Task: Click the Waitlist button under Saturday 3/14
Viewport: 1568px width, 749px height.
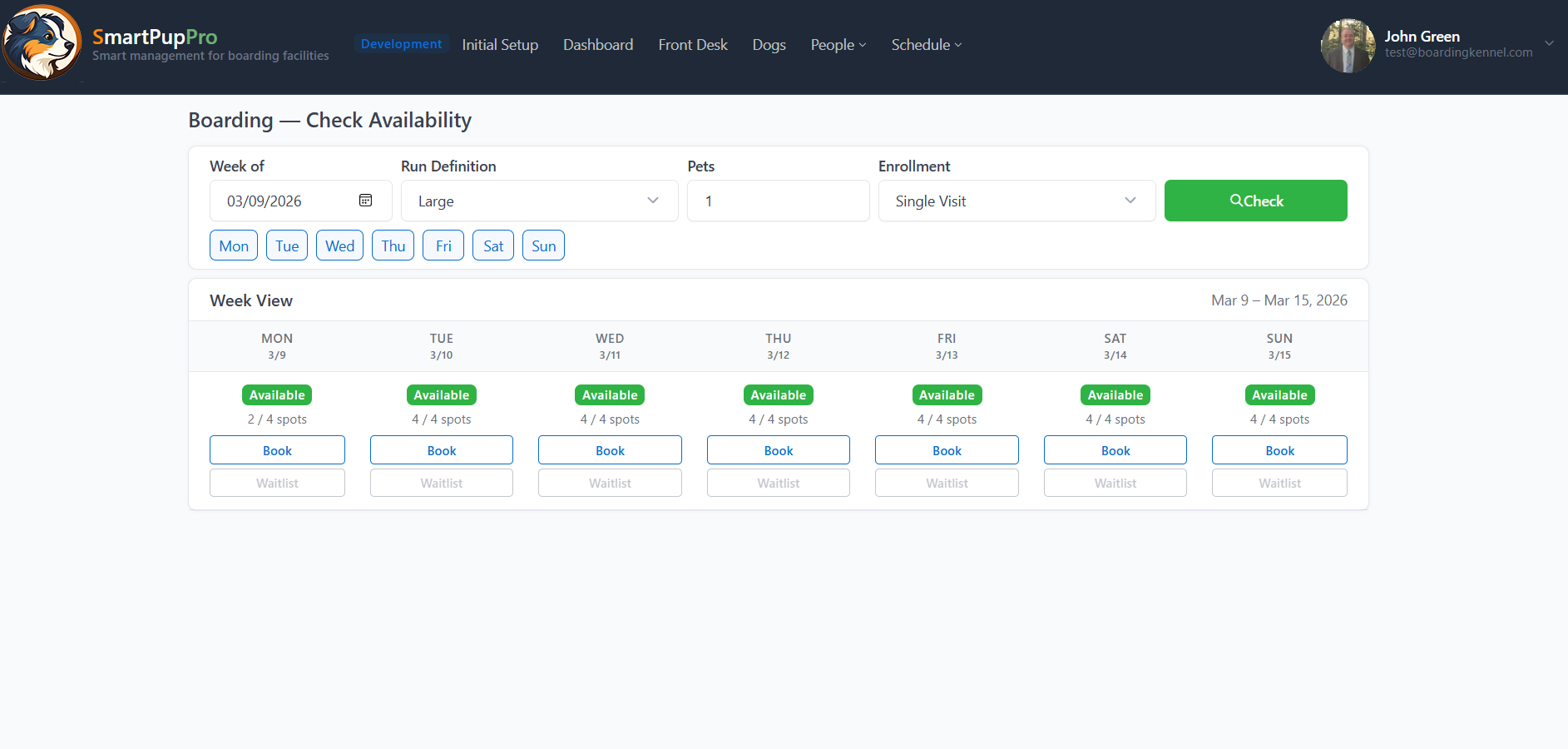Action: [1115, 483]
